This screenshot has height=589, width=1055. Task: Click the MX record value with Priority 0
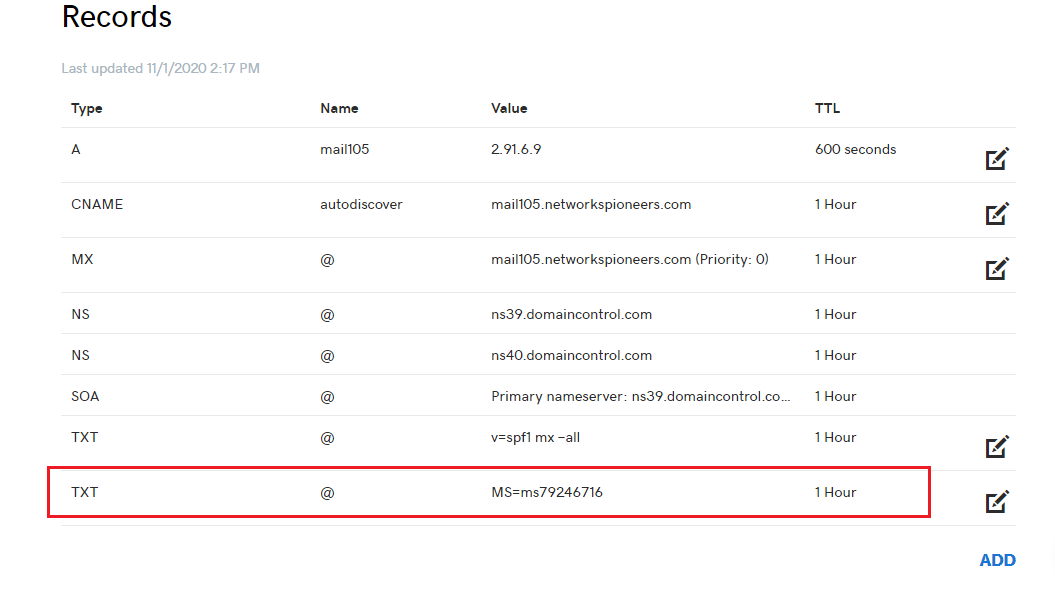pyautogui.click(x=630, y=260)
